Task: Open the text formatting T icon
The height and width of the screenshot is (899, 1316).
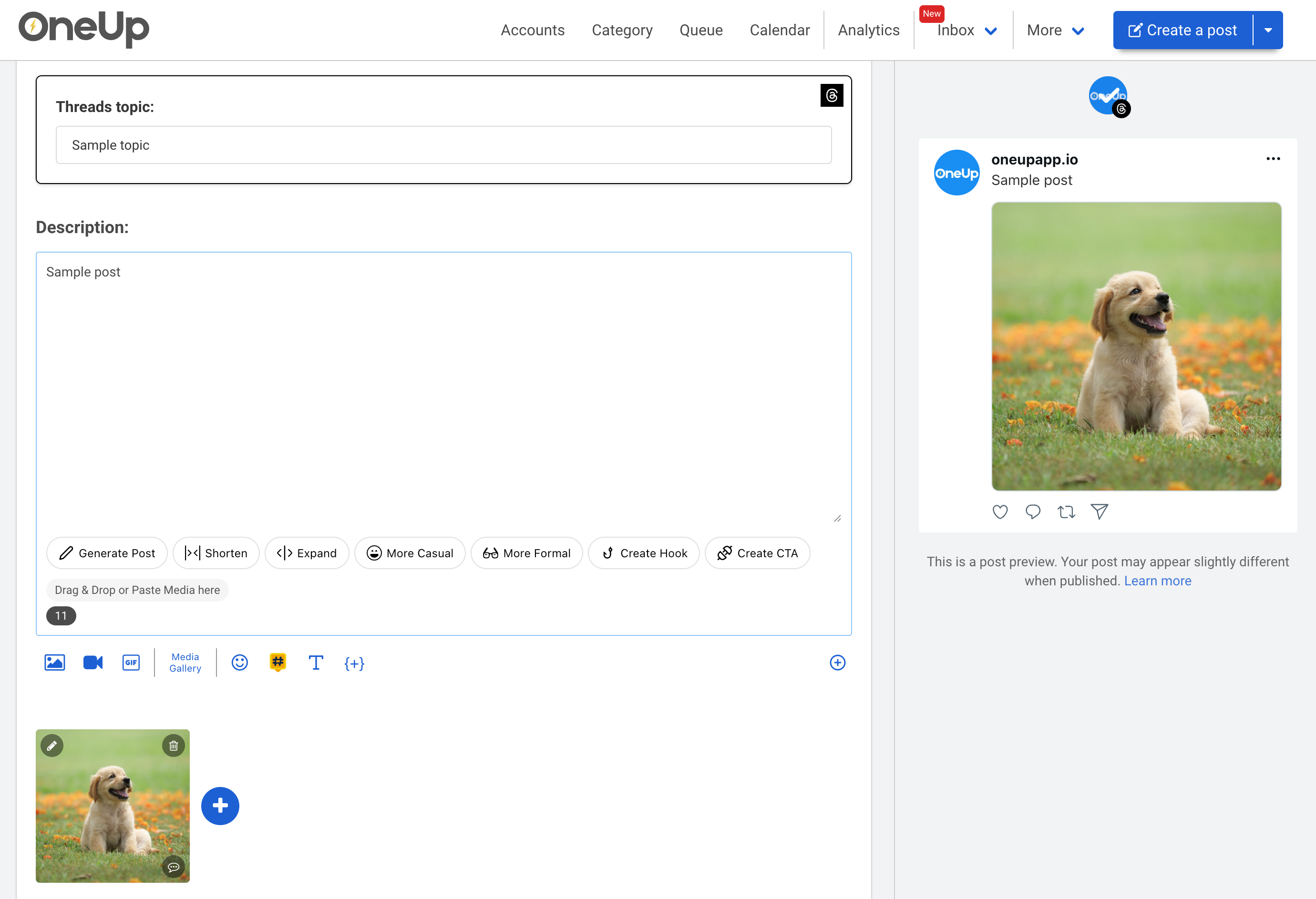Action: pyautogui.click(x=315, y=663)
